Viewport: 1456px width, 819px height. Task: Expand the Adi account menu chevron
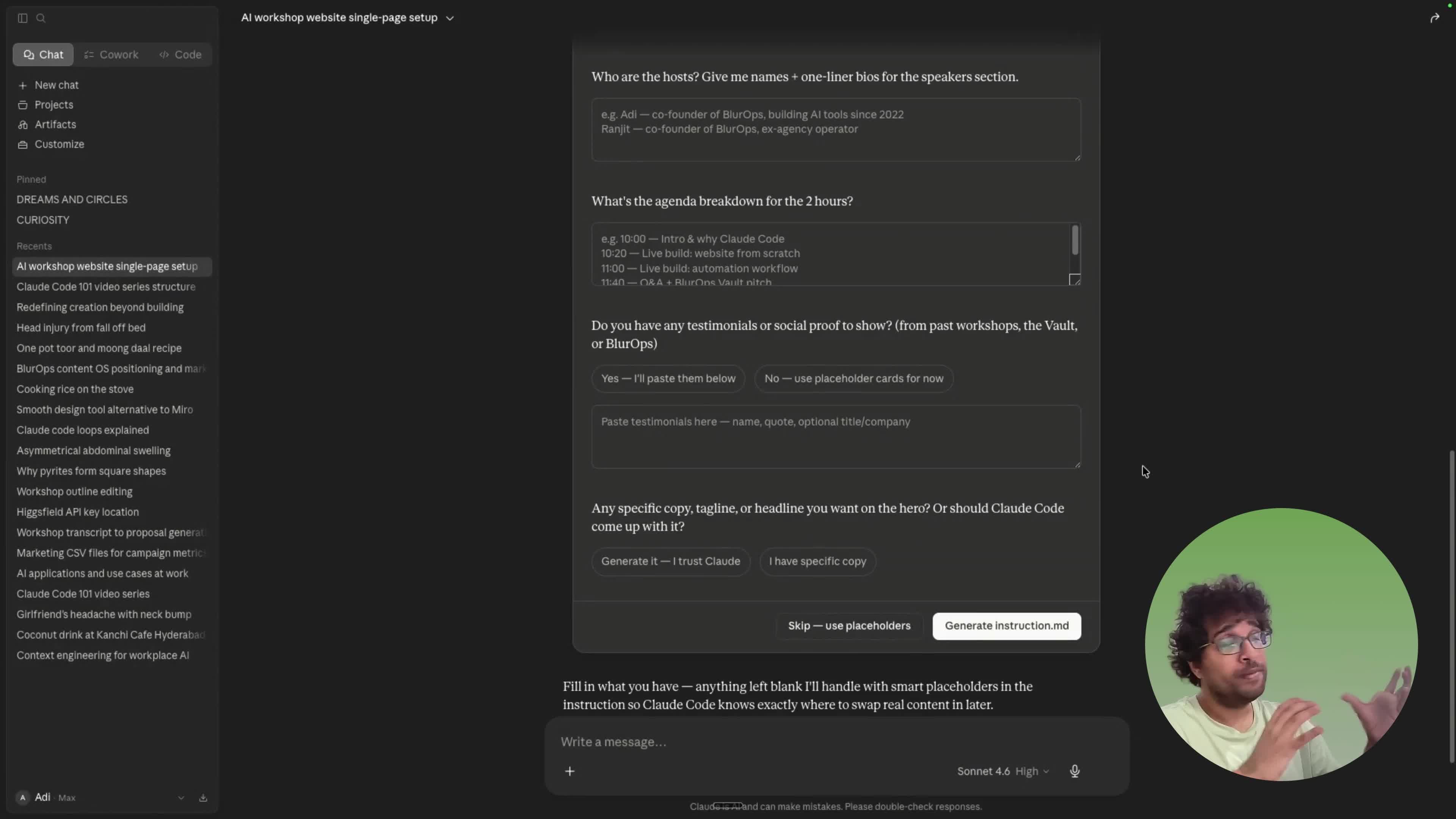pos(181,797)
